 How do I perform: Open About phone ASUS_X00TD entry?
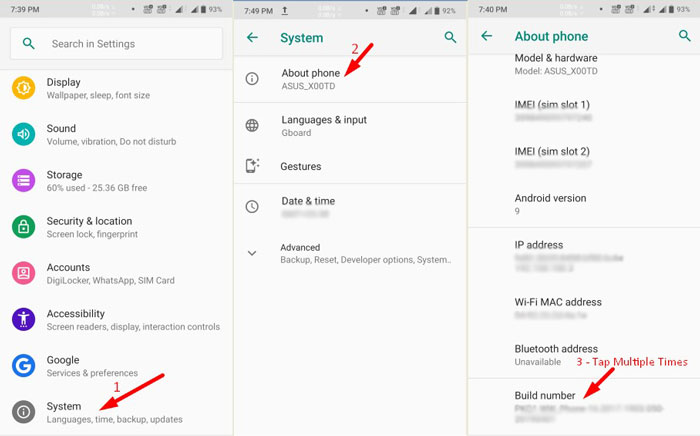point(350,79)
